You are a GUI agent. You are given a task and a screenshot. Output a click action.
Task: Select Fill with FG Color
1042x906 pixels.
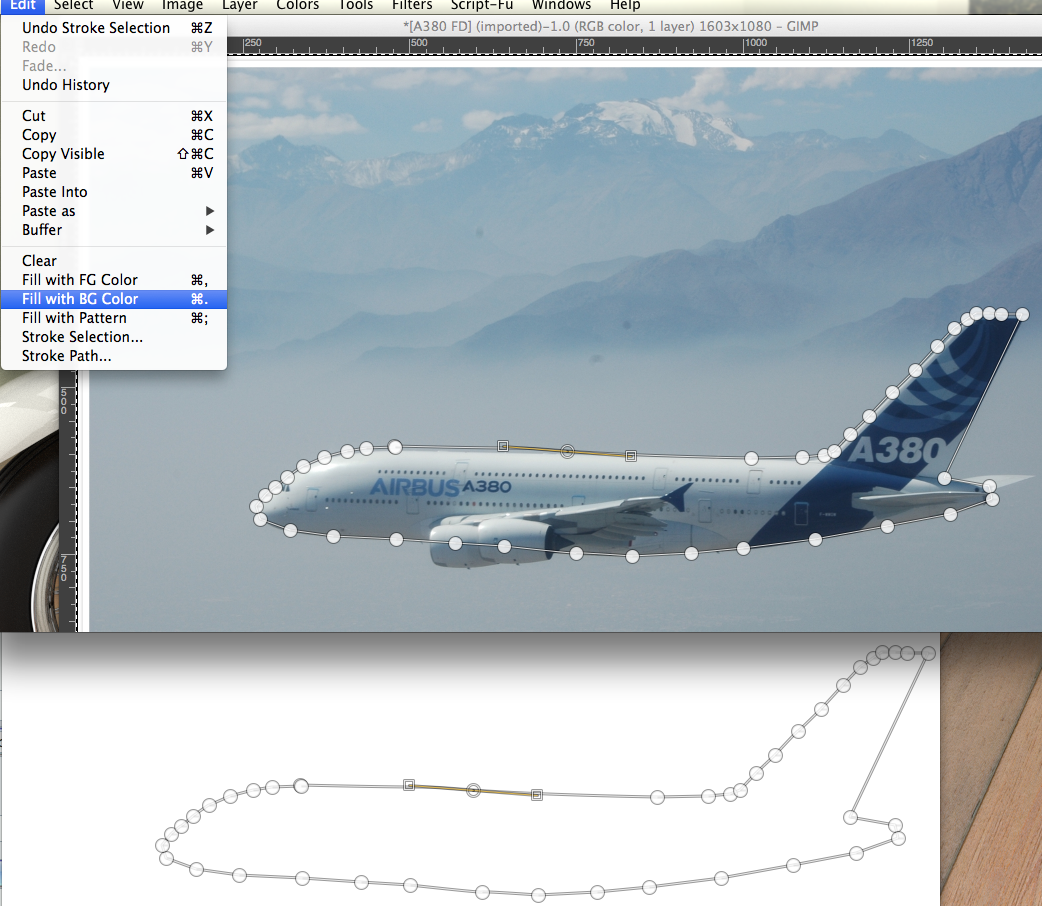coord(114,280)
